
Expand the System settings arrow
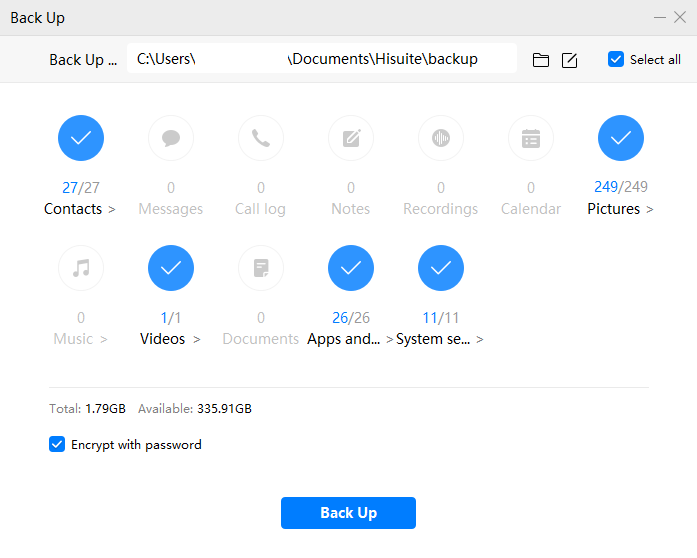tap(480, 339)
